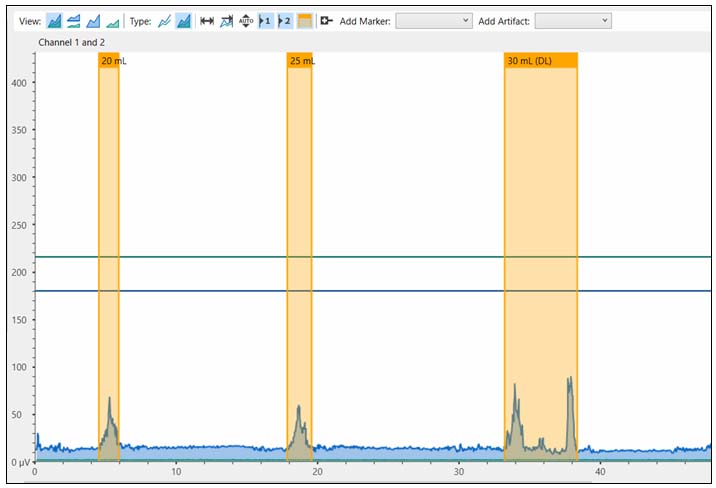
Task: Click the icon next to fit-width
Action: point(226,21)
